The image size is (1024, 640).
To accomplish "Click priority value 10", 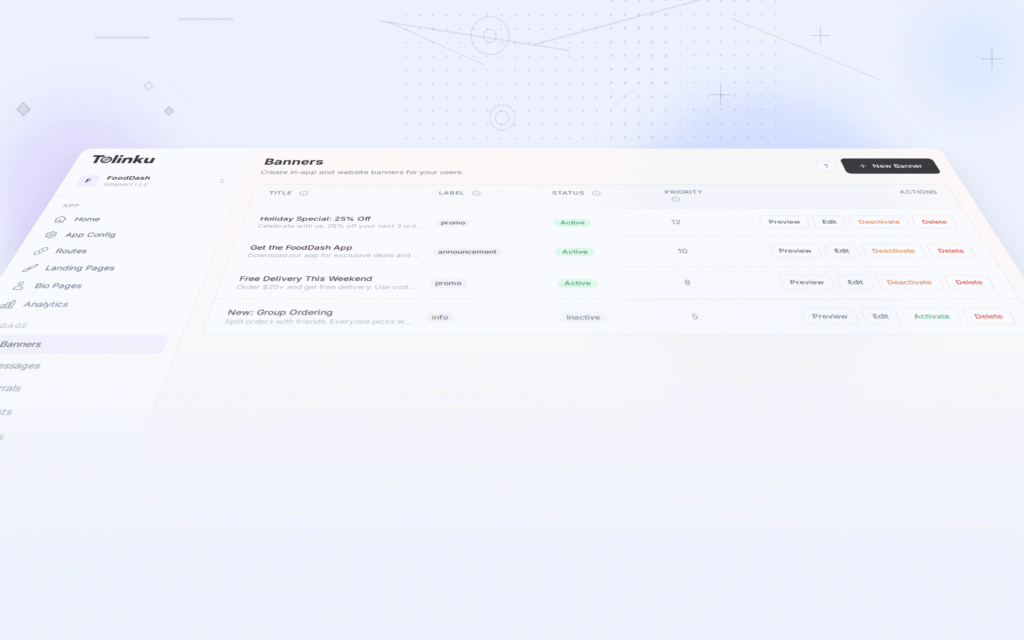I will [682, 251].
